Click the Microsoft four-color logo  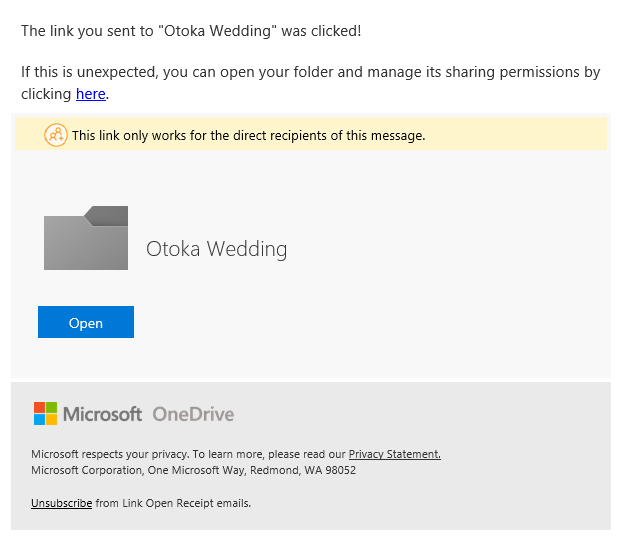pos(45,414)
